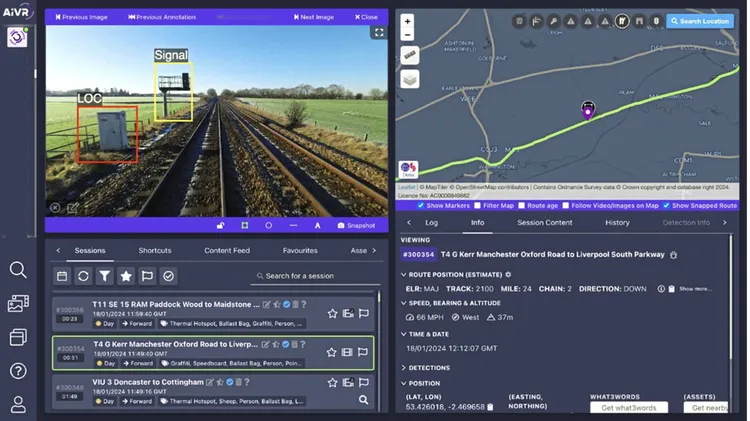Viewport: 750px width, 421px height.
Task: Zoom out on the map
Action: pos(408,34)
